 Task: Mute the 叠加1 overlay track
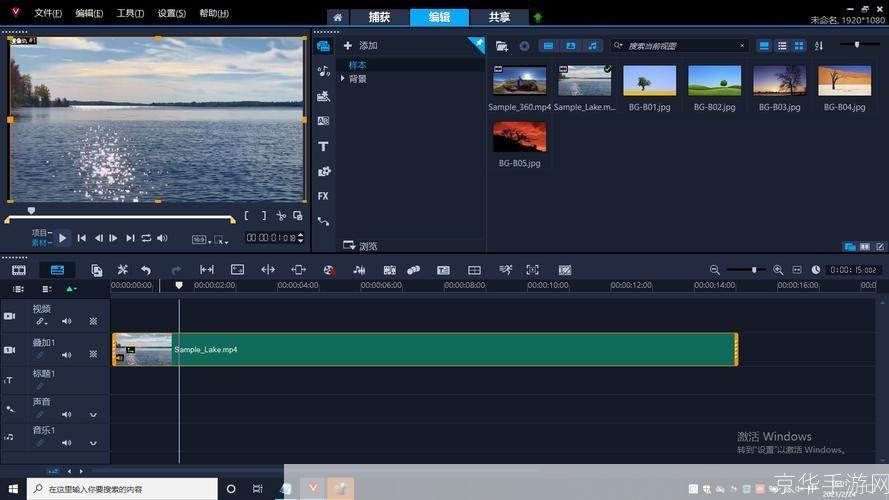tap(66, 355)
